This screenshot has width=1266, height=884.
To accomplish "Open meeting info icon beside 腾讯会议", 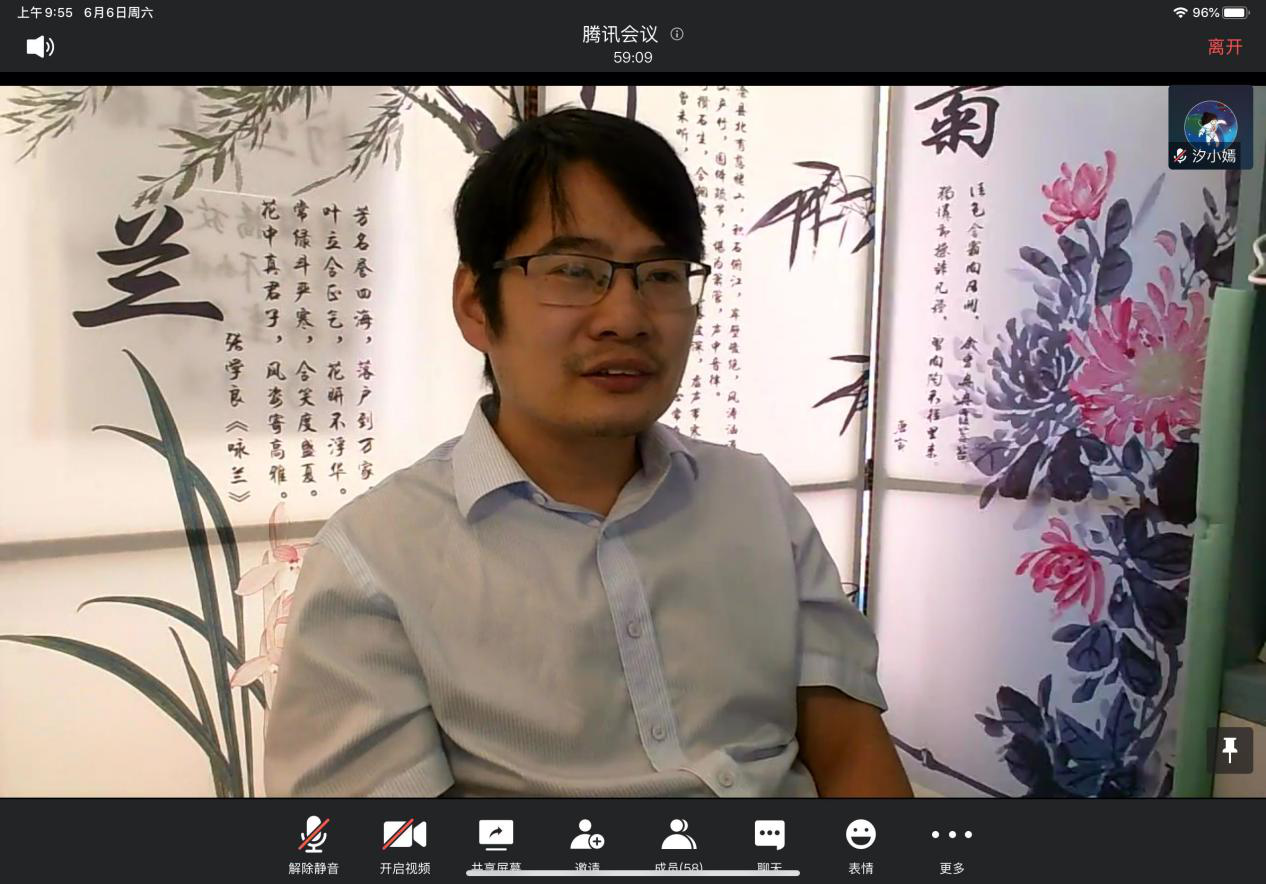I will [677, 34].
